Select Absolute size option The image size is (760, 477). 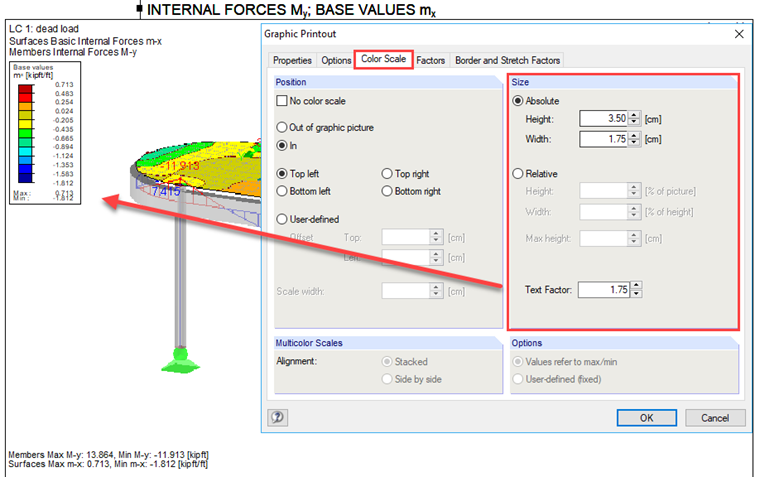pyautogui.click(x=518, y=101)
